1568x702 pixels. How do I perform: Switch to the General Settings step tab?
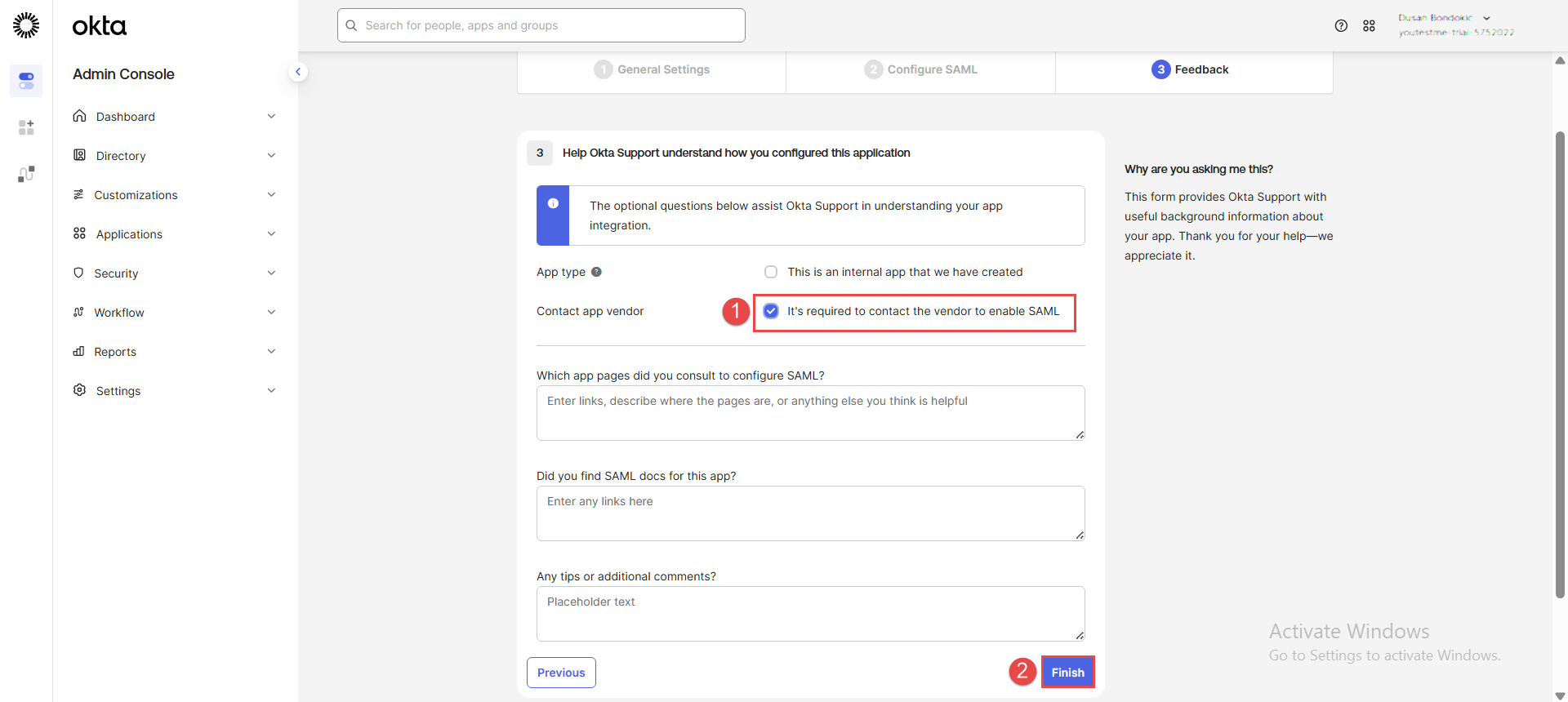pyautogui.click(x=652, y=69)
